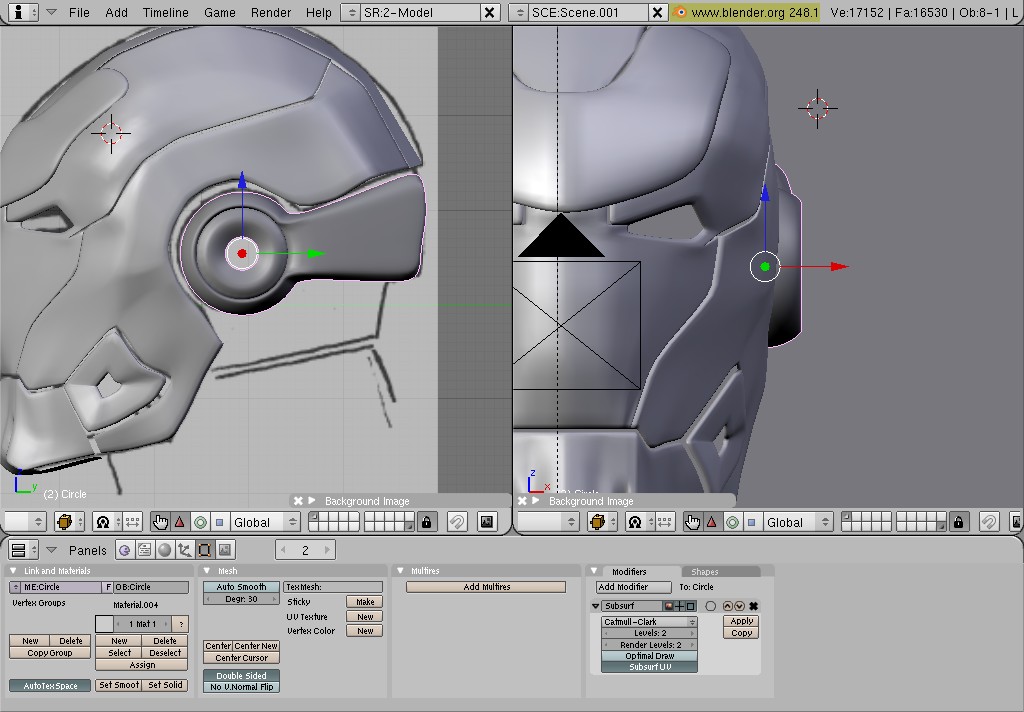
Task: Select the Object context axes icon
Action: 185,550
